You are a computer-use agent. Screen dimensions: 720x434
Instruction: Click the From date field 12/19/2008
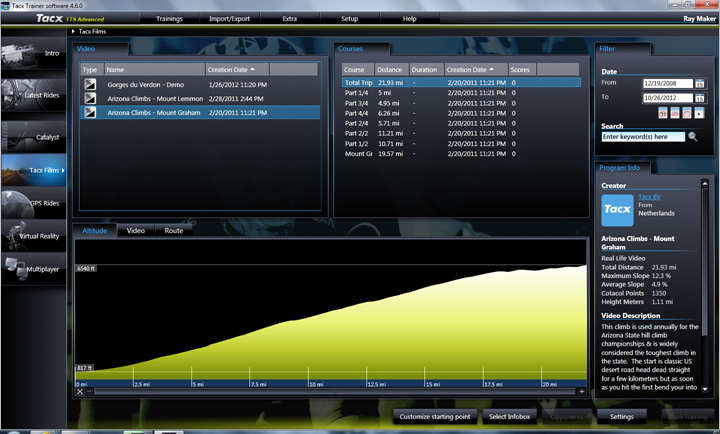pos(668,84)
